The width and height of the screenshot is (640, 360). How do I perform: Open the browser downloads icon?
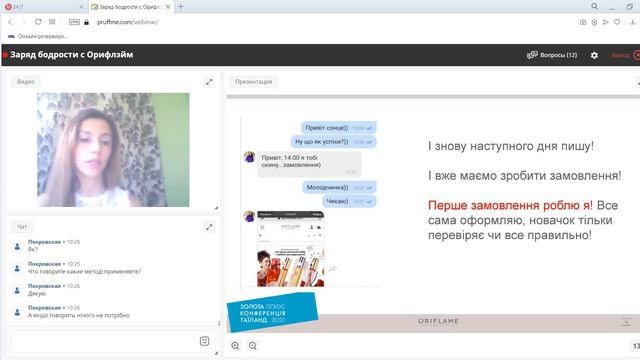[633, 22]
